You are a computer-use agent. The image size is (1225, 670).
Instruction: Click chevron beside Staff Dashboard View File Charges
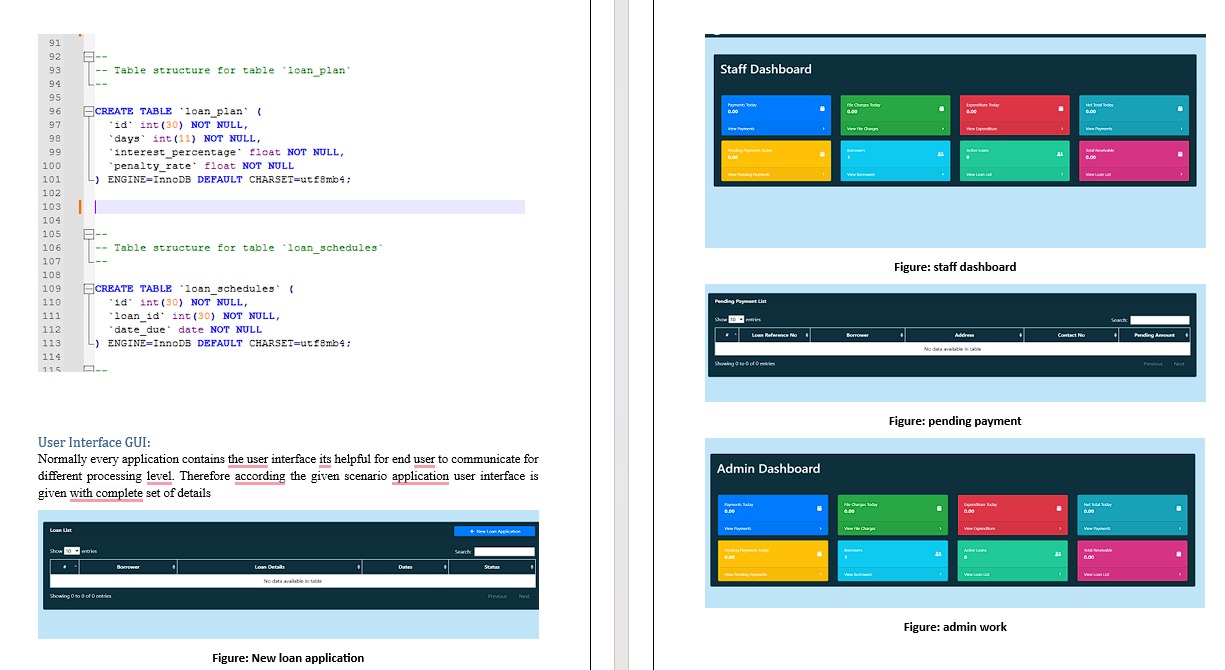click(943, 129)
